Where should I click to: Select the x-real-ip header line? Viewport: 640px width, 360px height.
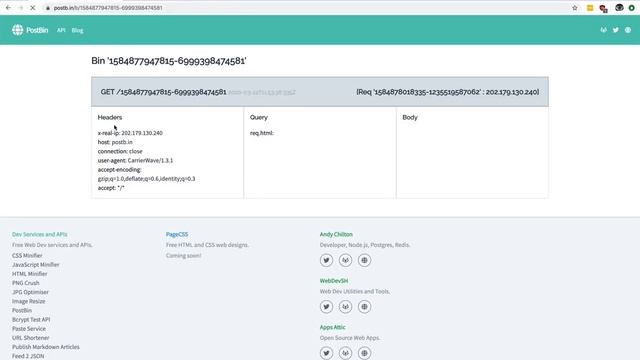[x=130, y=133]
